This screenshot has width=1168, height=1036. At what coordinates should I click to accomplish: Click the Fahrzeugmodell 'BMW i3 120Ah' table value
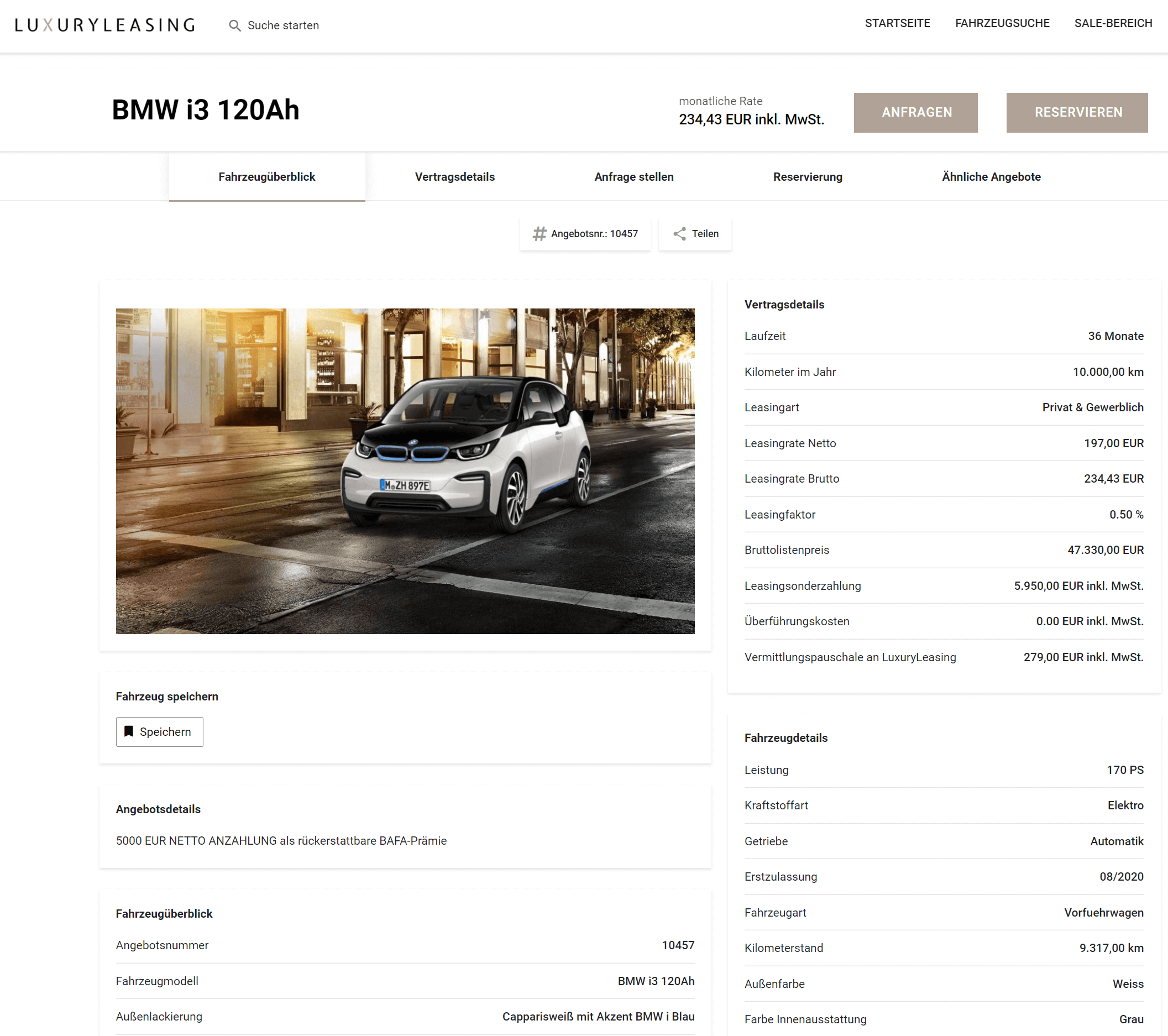(x=656, y=982)
